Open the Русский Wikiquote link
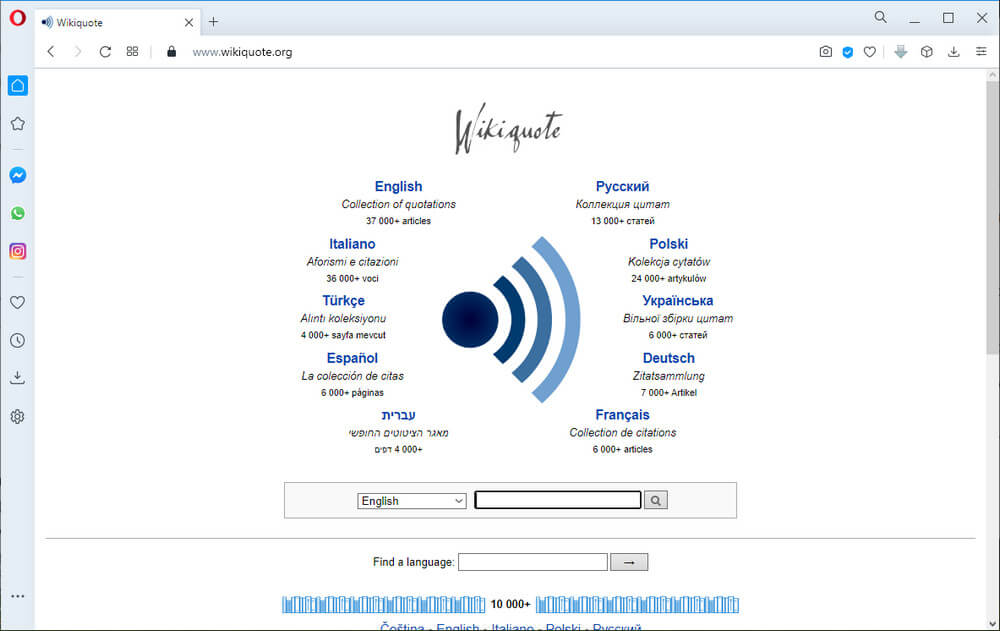The height and width of the screenshot is (631, 1000). (x=622, y=186)
